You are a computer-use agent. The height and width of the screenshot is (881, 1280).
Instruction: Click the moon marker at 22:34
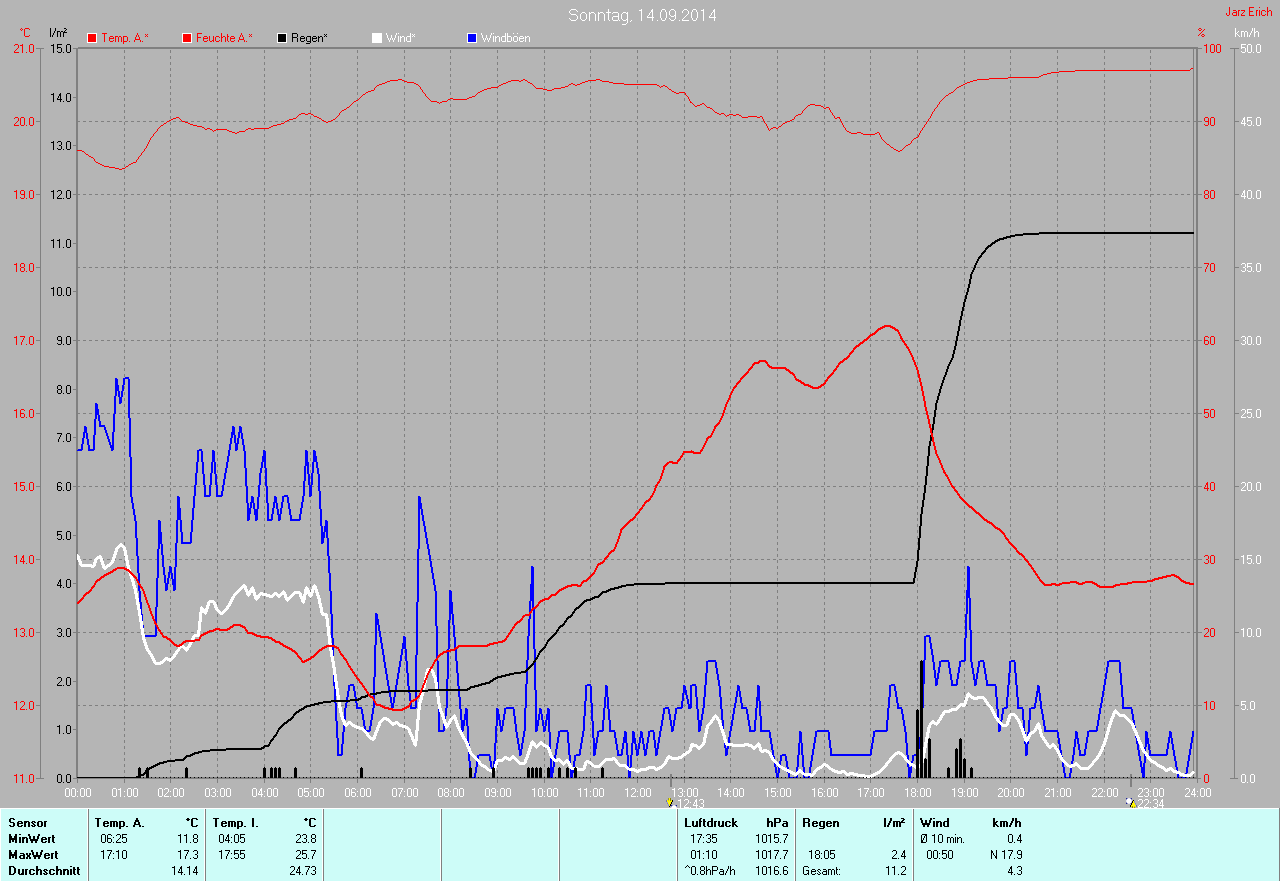1130,802
